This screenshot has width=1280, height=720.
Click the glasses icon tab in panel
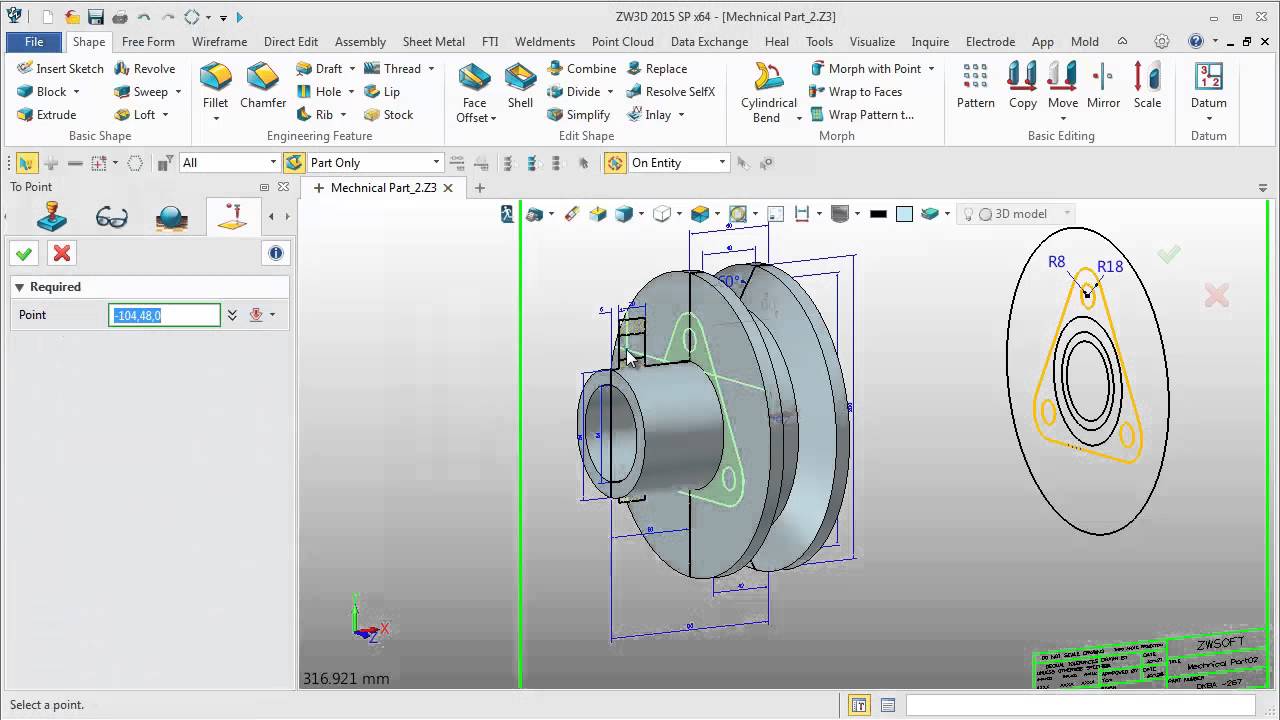(111, 217)
